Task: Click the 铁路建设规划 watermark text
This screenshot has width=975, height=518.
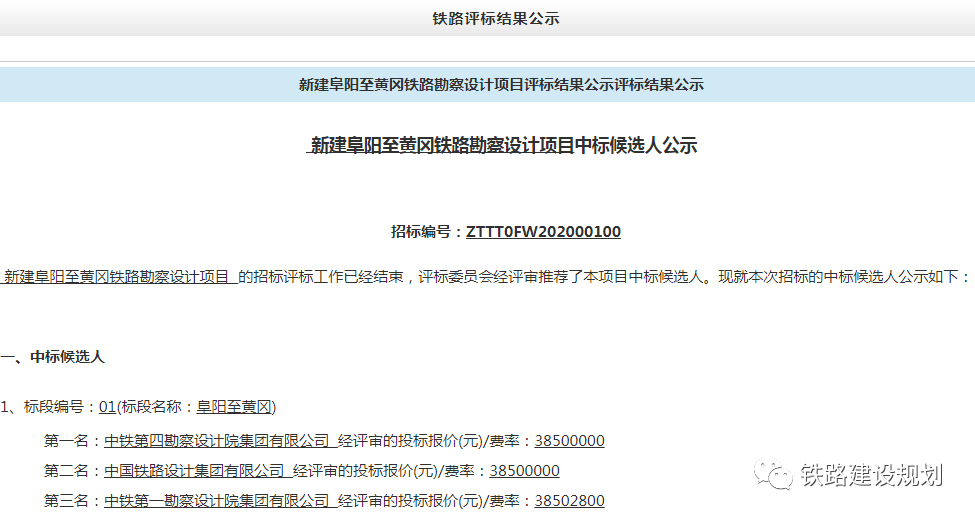Action: [871, 475]
